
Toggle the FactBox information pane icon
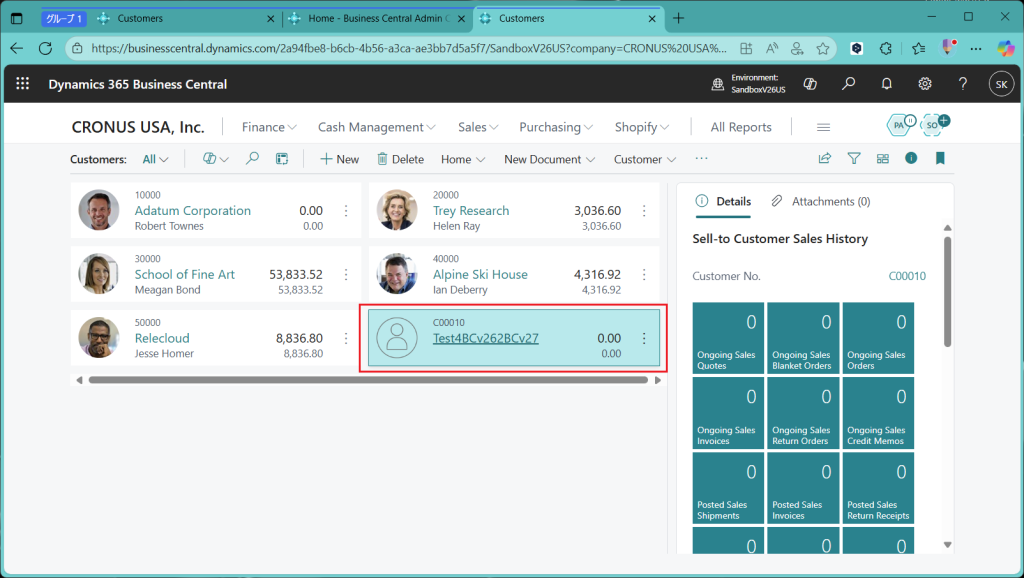point(911,159)
